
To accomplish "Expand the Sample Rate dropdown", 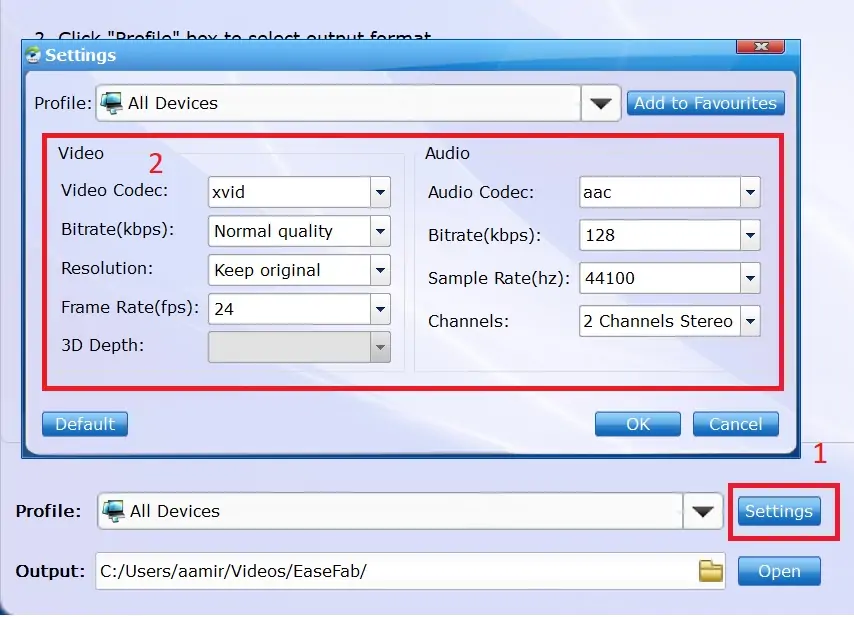I will pyautogui.click(x=750, y=278).
